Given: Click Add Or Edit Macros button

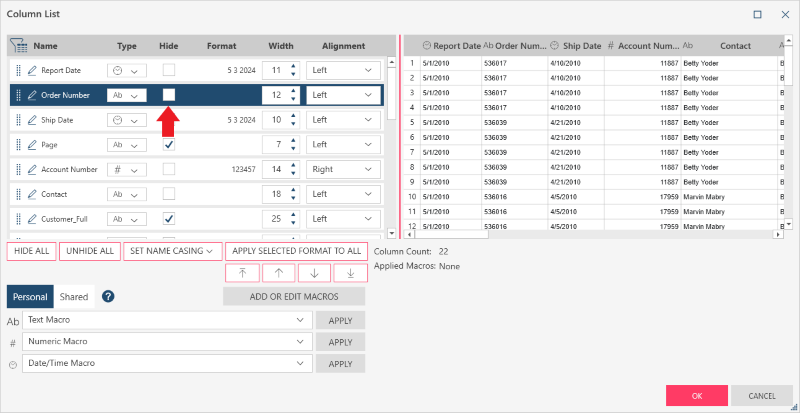Looking at the screenshot, I should [x=294, y=297].
